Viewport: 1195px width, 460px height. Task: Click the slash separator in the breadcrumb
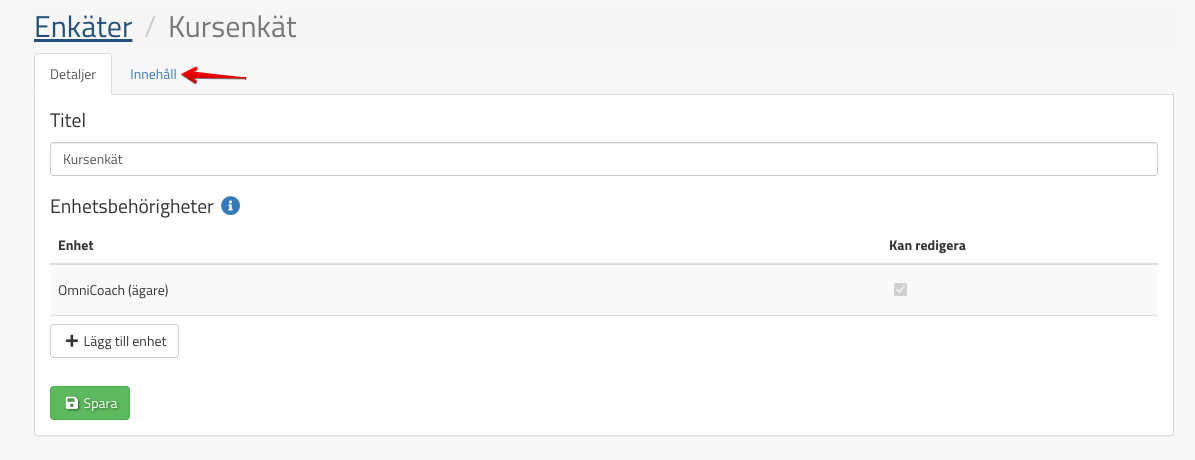tap(150, 27)
